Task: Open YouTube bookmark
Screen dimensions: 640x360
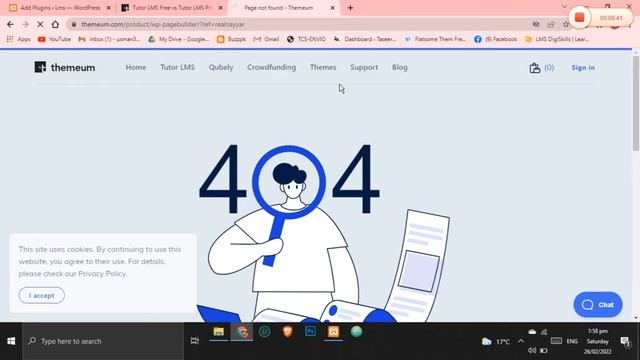Action: [x=54, y=39]
